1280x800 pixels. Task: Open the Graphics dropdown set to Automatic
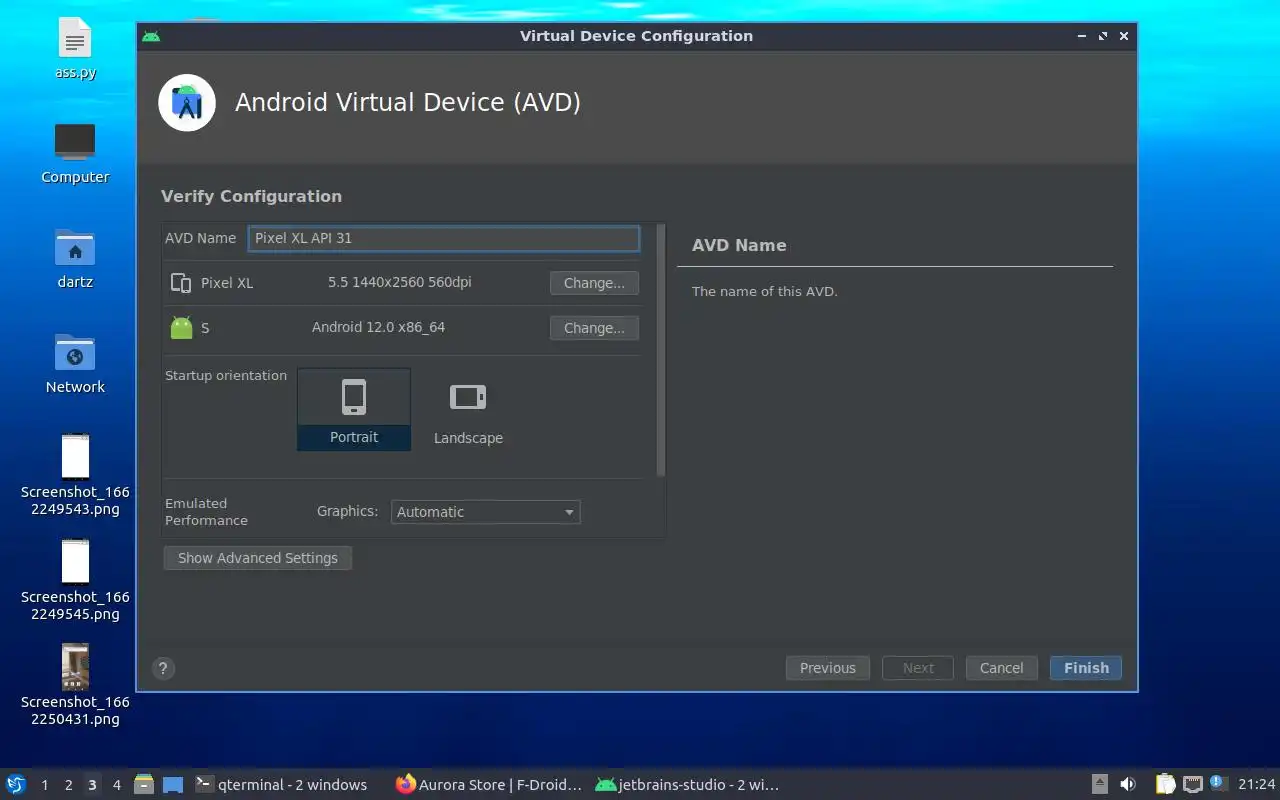485,512
